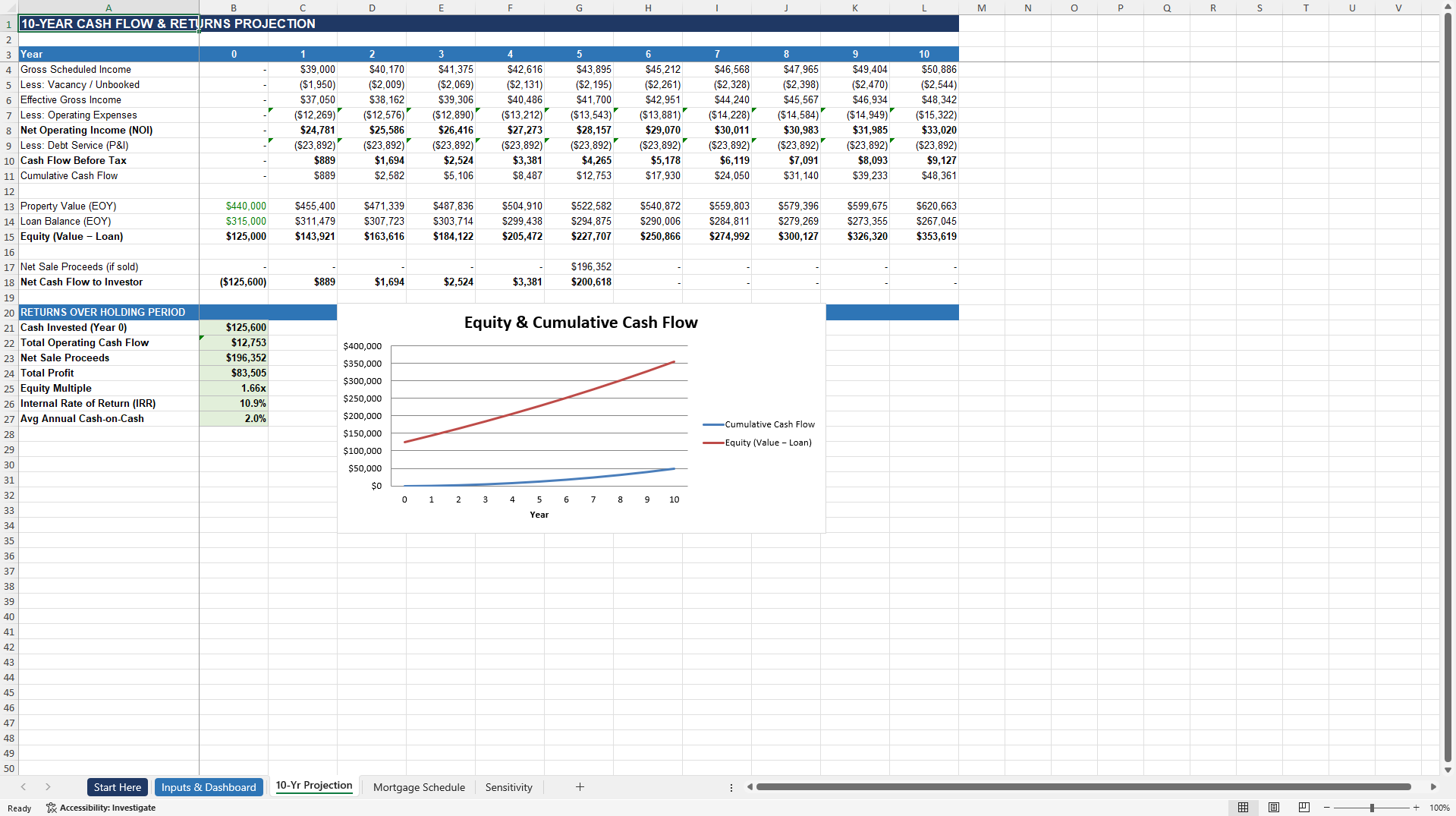Click Loan Balance cell $315,000
Image resolution: width=1456 pixels, height=816 pixels.
[234, 221]
